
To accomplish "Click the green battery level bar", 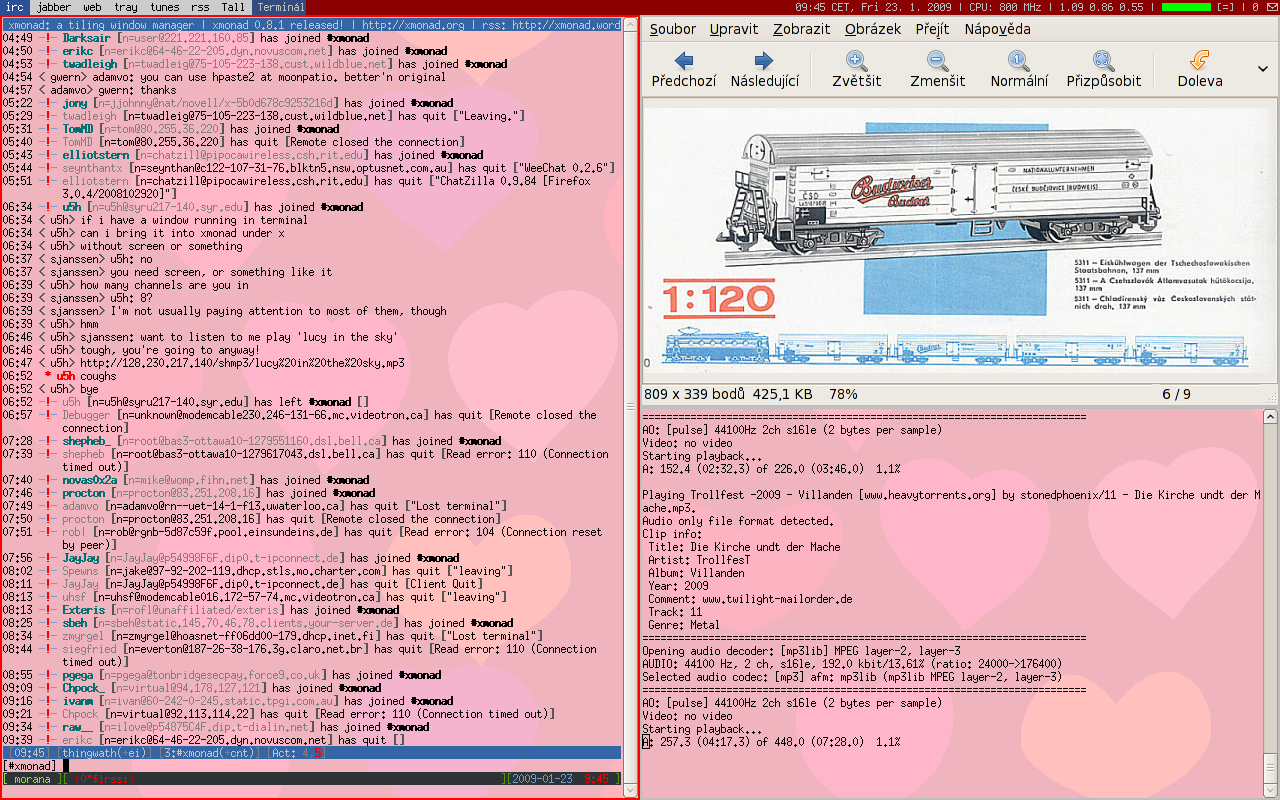I will [x=1187, y=7].
